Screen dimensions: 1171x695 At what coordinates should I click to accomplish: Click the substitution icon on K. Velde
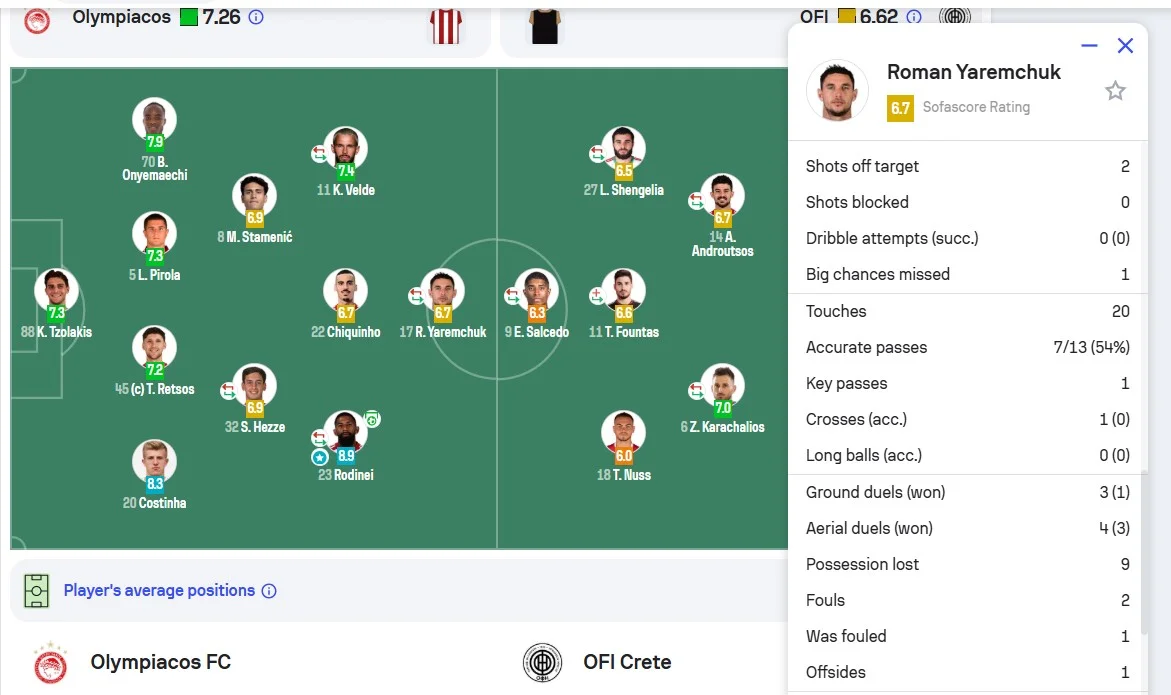click(x=320, y=154)
